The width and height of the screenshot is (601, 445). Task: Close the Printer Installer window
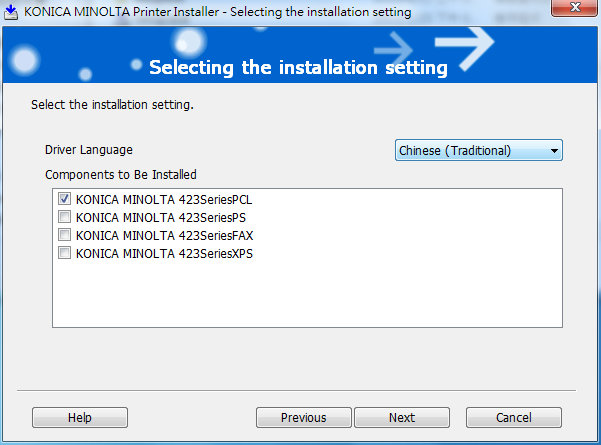pos(575,8)
